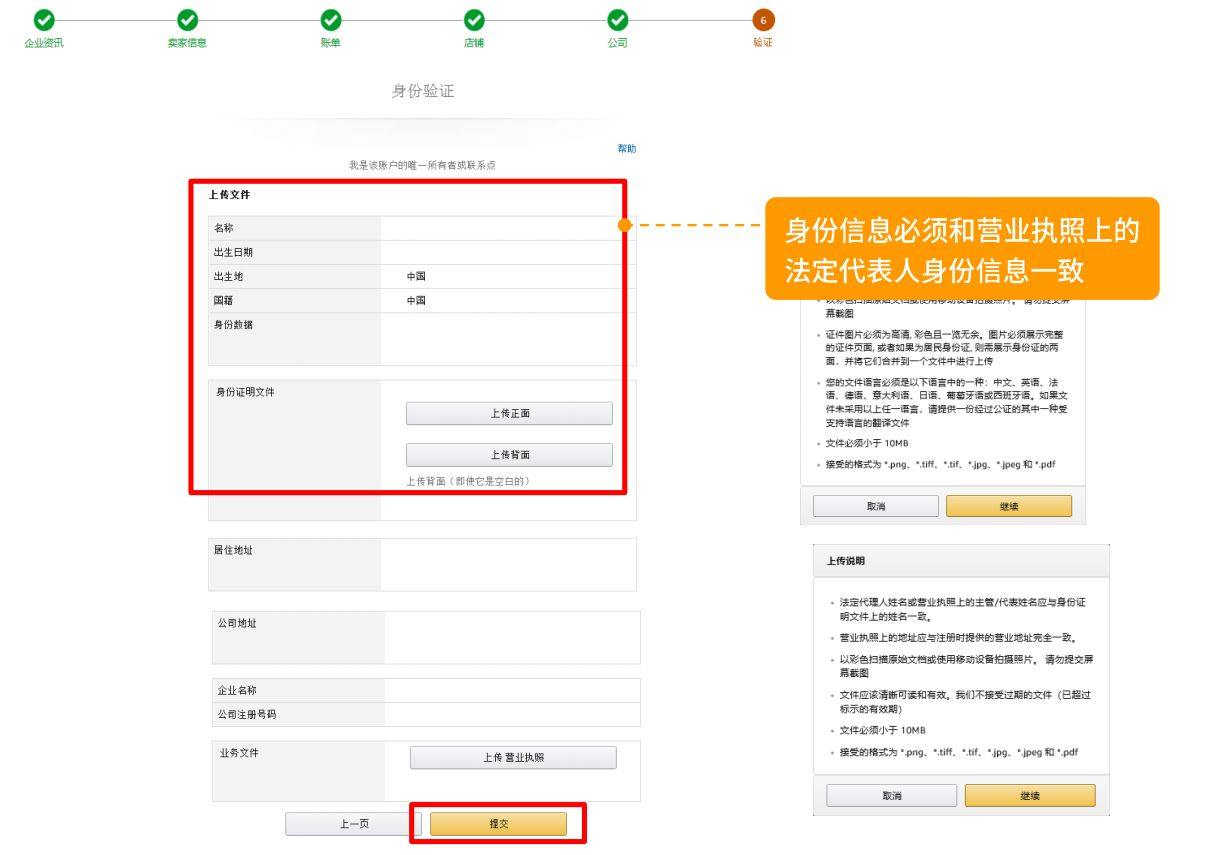
Task: Click the 名称 name field
Action: pos(507,228)
